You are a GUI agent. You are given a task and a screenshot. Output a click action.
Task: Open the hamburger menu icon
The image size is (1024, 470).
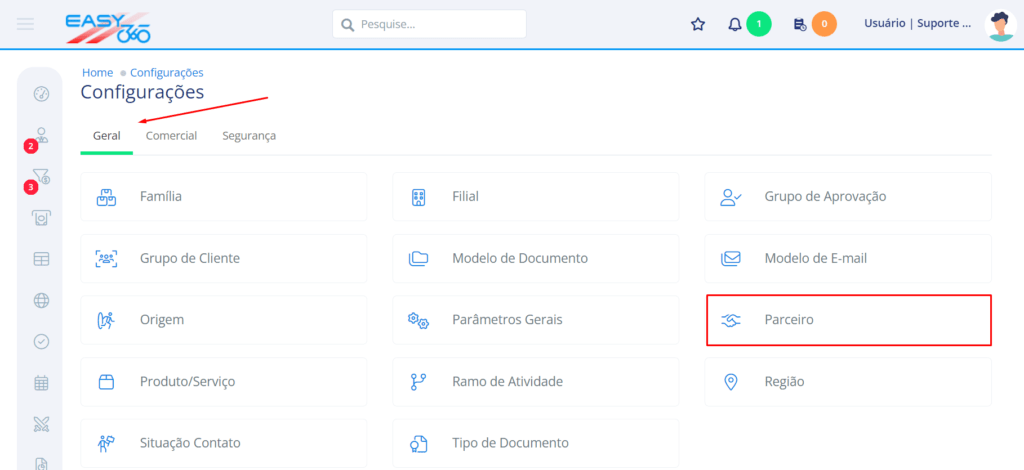coord(25,24)
